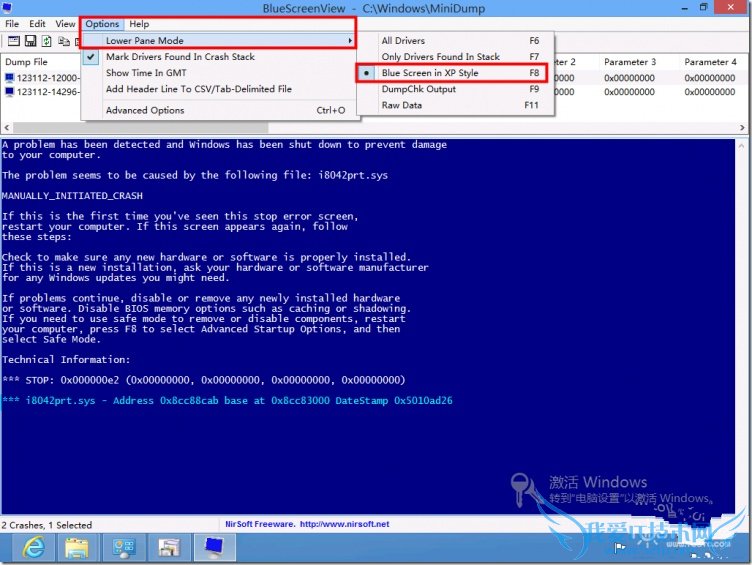Click the Action Center flag in the tray
The width and height of the screenshot is (752, 565).
click(620, 547)
